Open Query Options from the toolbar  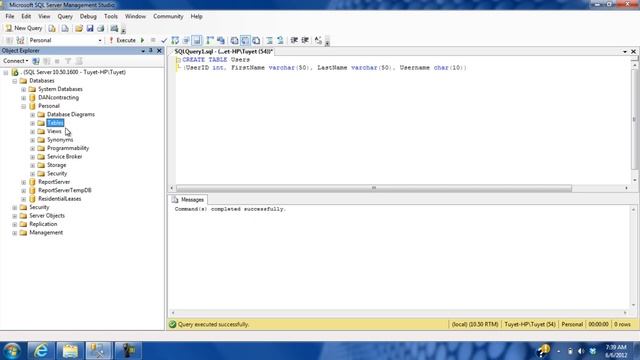coord(186,40)
